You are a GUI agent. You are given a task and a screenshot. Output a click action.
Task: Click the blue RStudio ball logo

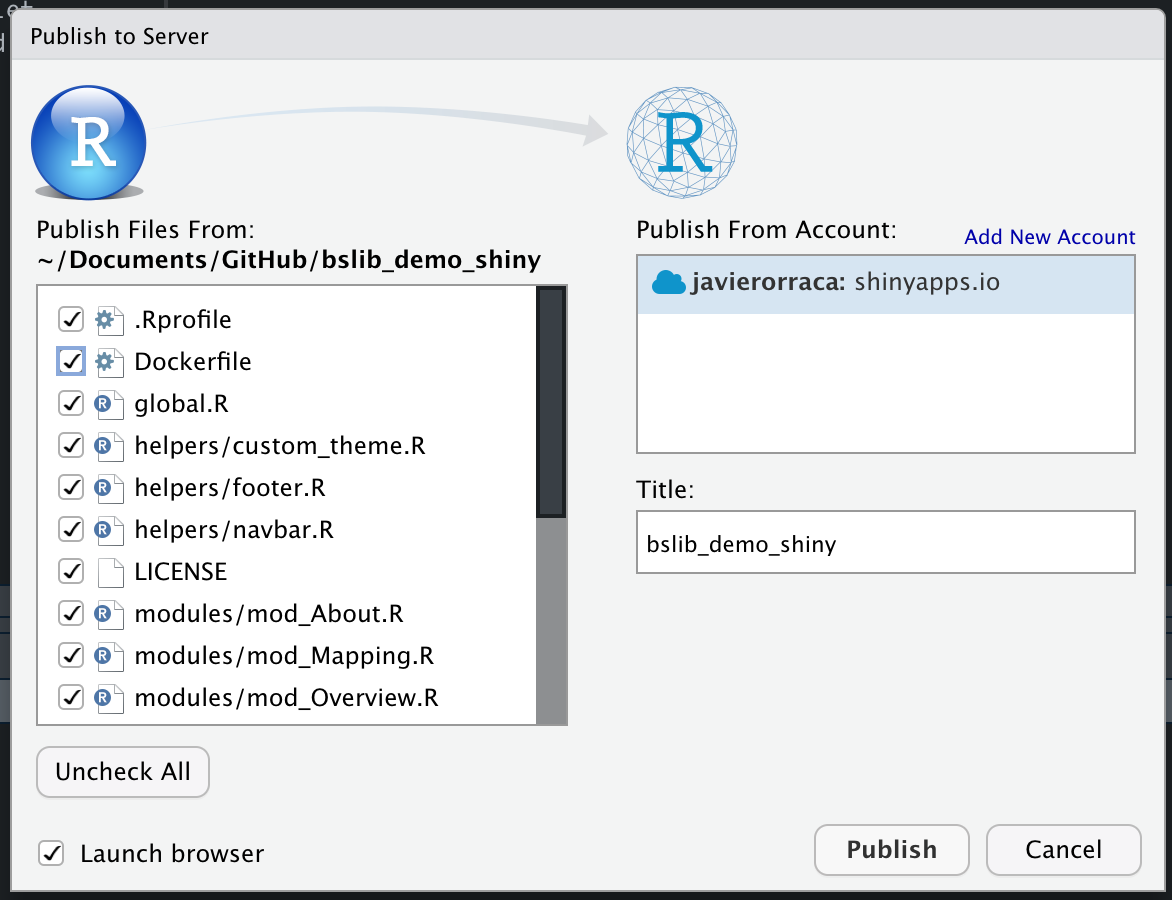[x=88, y=142]
